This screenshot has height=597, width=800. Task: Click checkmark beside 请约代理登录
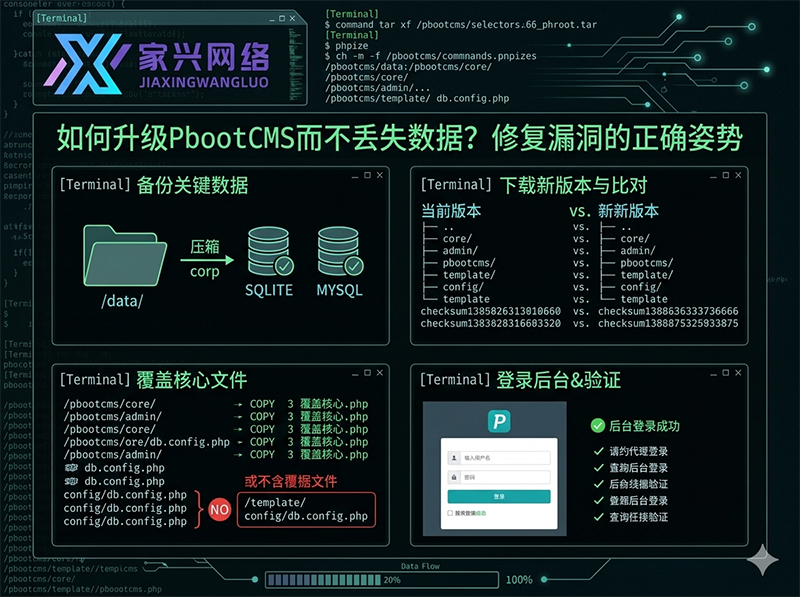[599, 451]
